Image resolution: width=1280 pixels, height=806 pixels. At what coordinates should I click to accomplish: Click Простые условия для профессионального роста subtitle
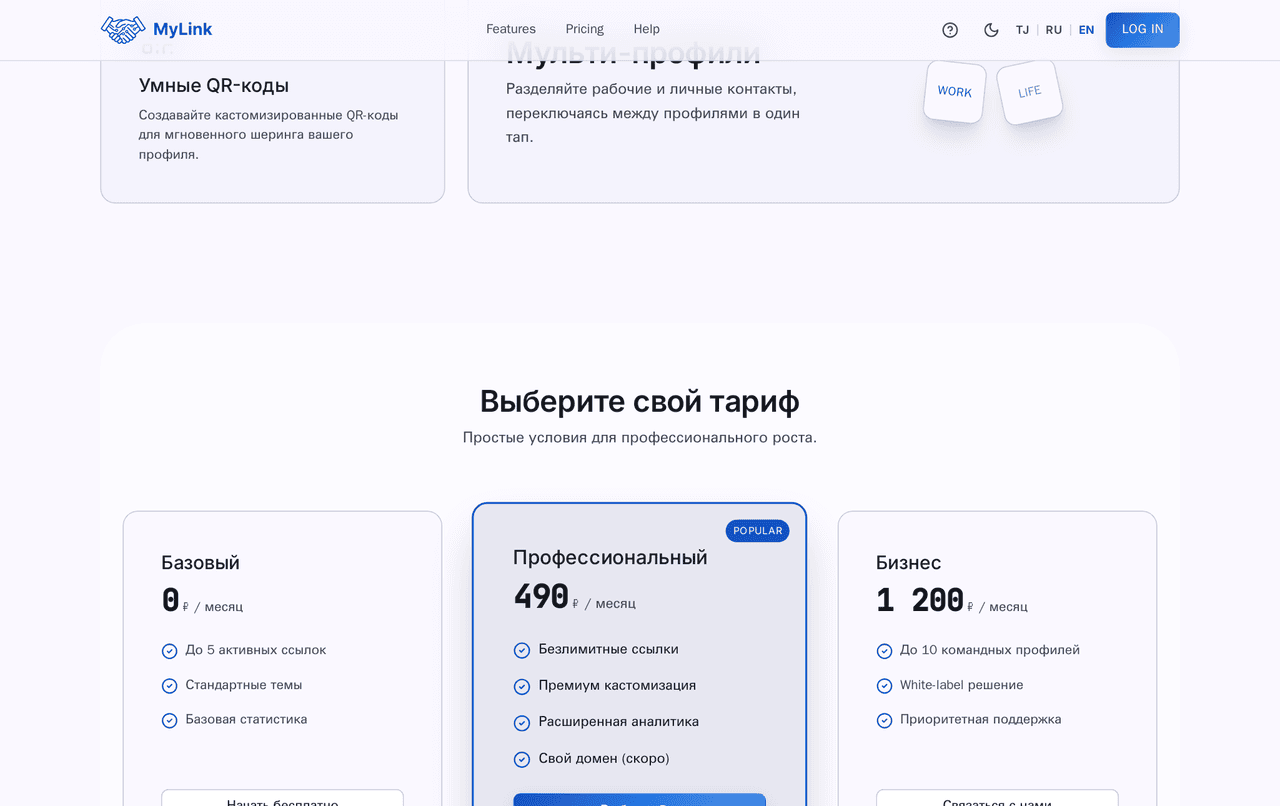[x=640, y=437]
